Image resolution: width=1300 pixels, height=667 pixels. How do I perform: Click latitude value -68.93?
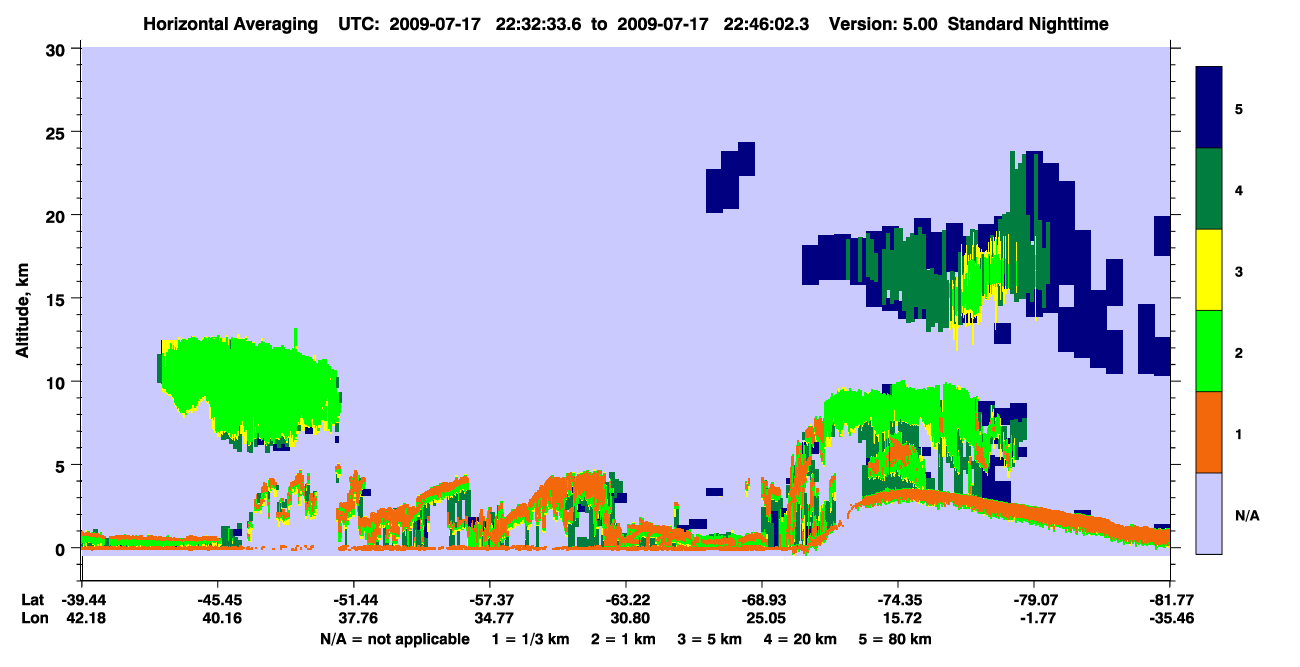(762, 600)
